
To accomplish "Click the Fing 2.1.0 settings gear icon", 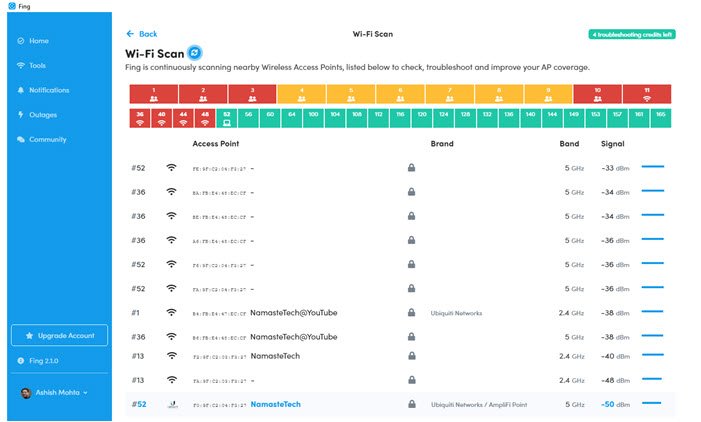I will pyautogui.click(x=21, y=360).
